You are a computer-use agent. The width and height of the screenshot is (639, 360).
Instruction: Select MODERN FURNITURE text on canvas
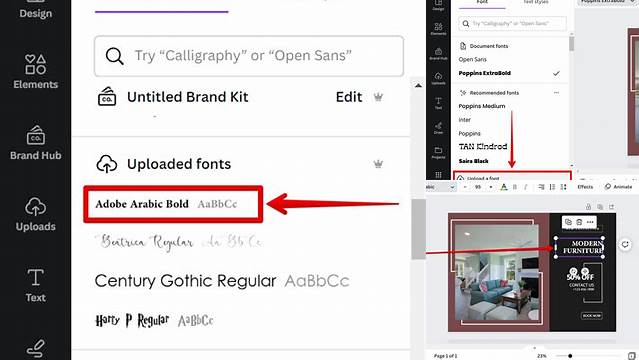click(x=583, y=247)
